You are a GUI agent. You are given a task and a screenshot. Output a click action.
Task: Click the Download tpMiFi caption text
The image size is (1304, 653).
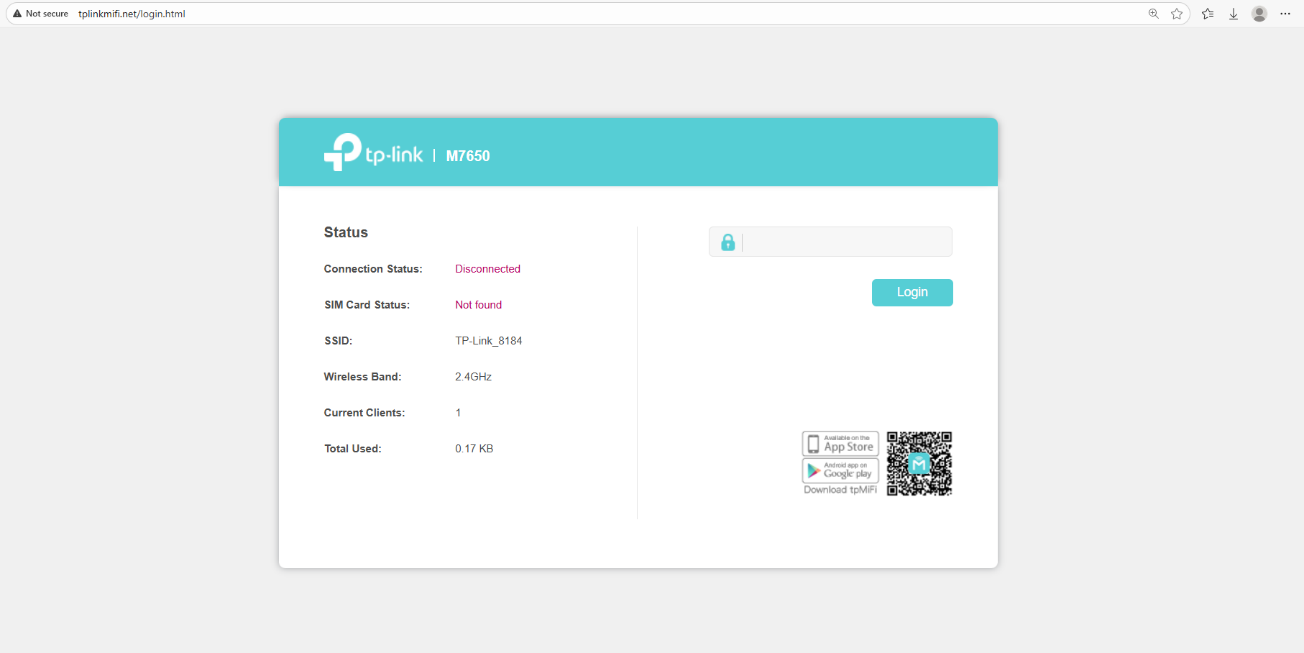(840, 490)
